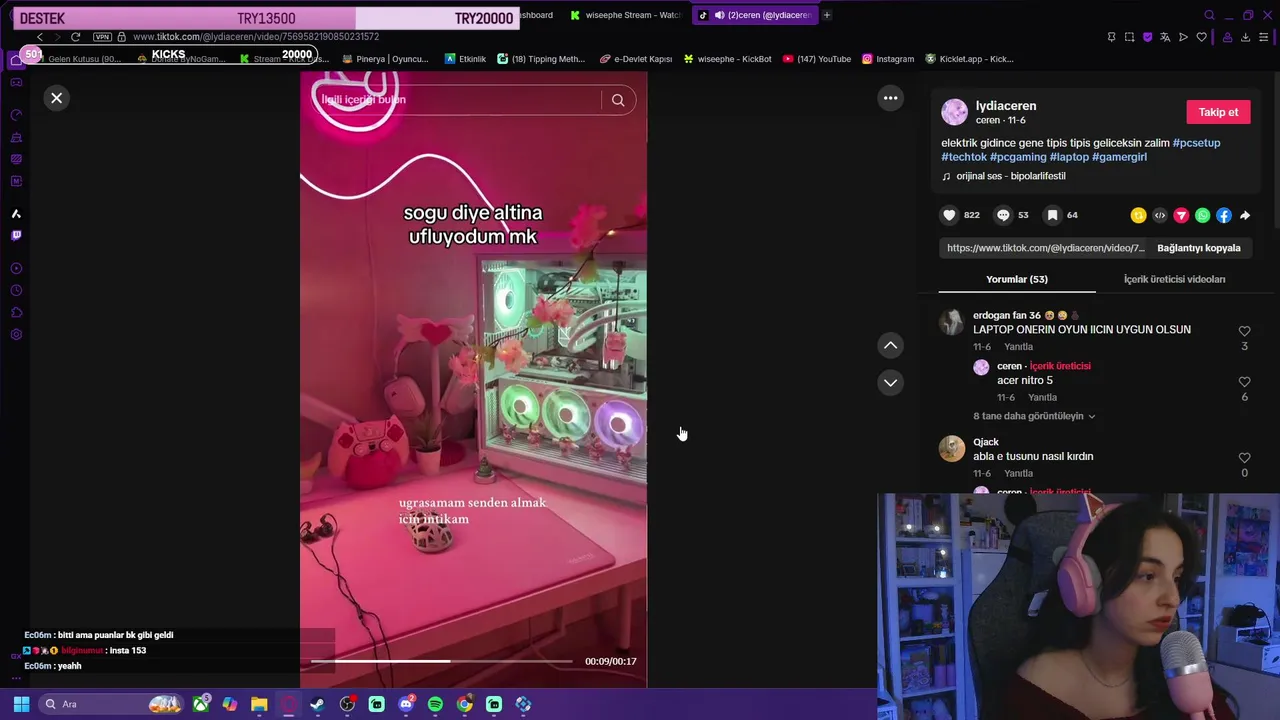Screen dimensions: 1280x720
Task: Click the pin icon in browser toolbar
Action: [1111, 37]
